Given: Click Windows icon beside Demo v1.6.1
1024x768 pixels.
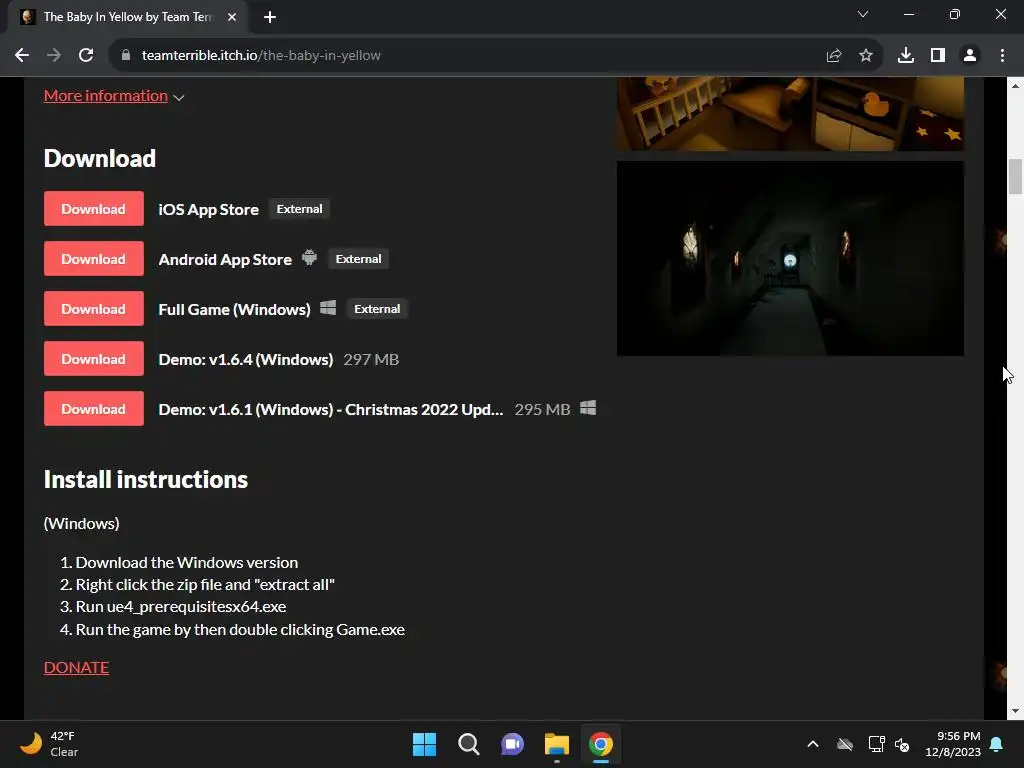Looking at the screenshot, I should tap(588, 408).
